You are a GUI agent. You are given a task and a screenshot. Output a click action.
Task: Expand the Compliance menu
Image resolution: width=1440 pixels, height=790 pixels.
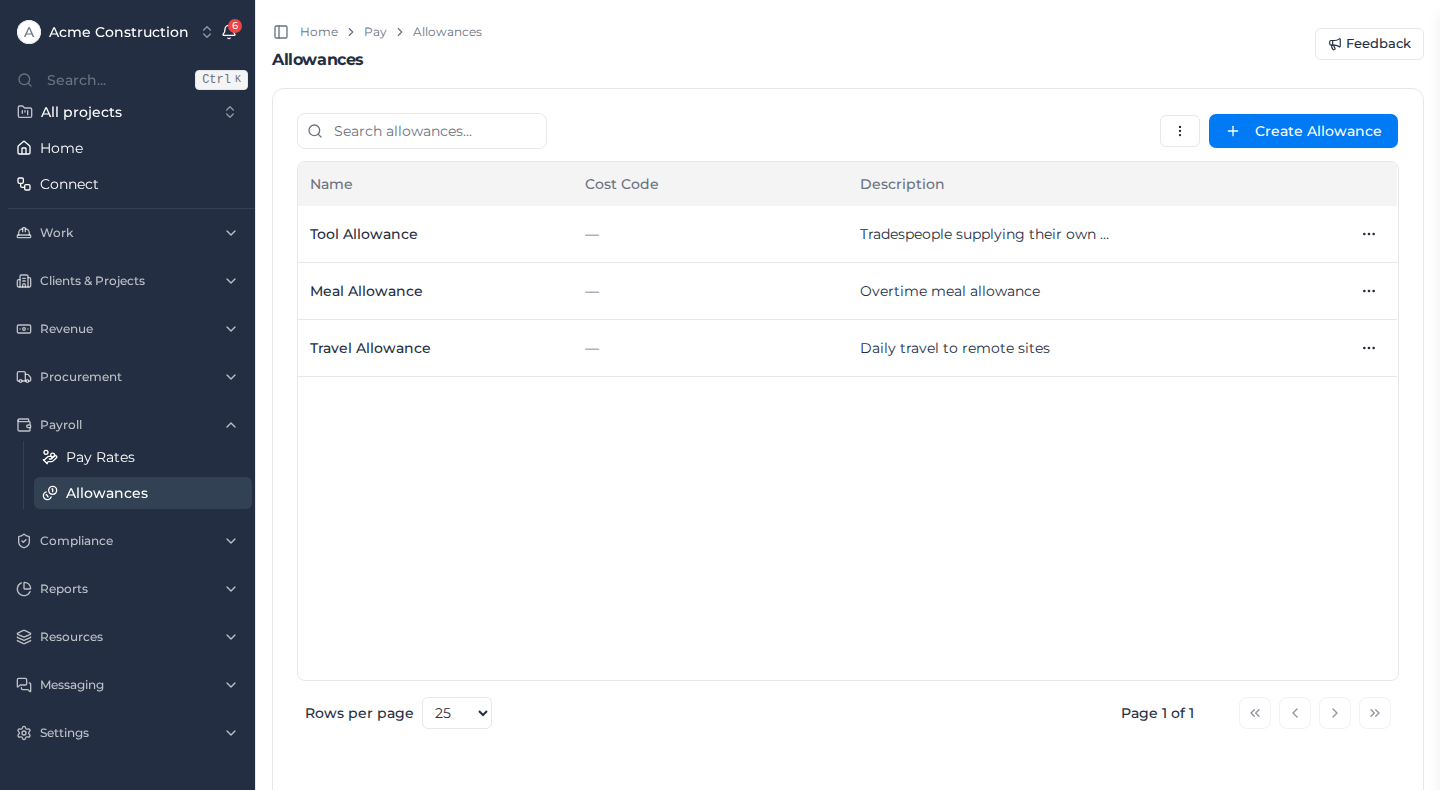(127, 541)
